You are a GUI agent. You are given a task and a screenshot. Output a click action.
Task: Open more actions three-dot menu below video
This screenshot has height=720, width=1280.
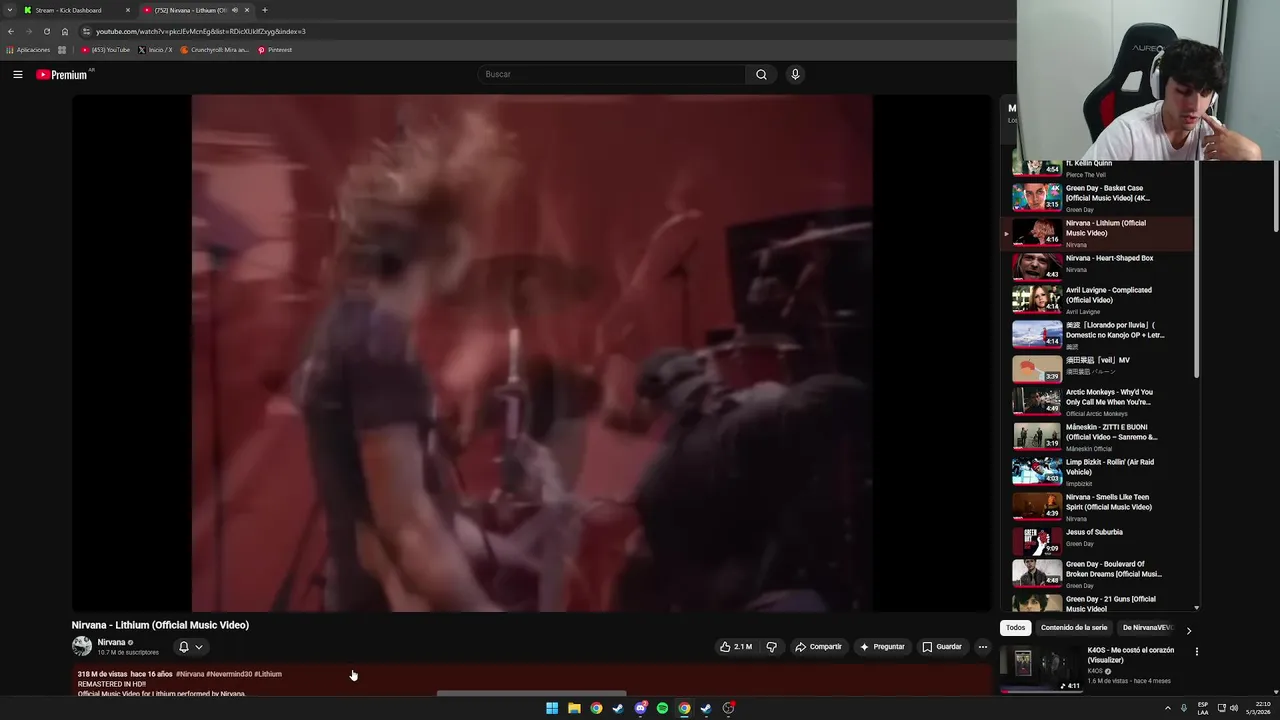[982, 647]
